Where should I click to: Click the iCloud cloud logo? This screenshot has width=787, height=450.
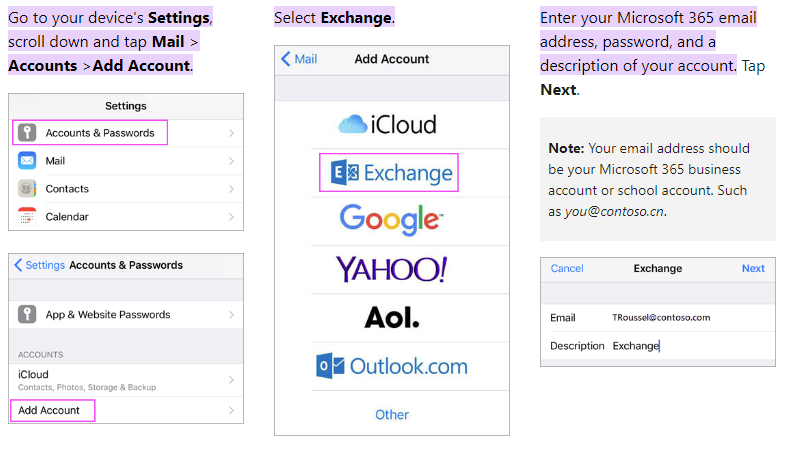click(x=353, y=124)
